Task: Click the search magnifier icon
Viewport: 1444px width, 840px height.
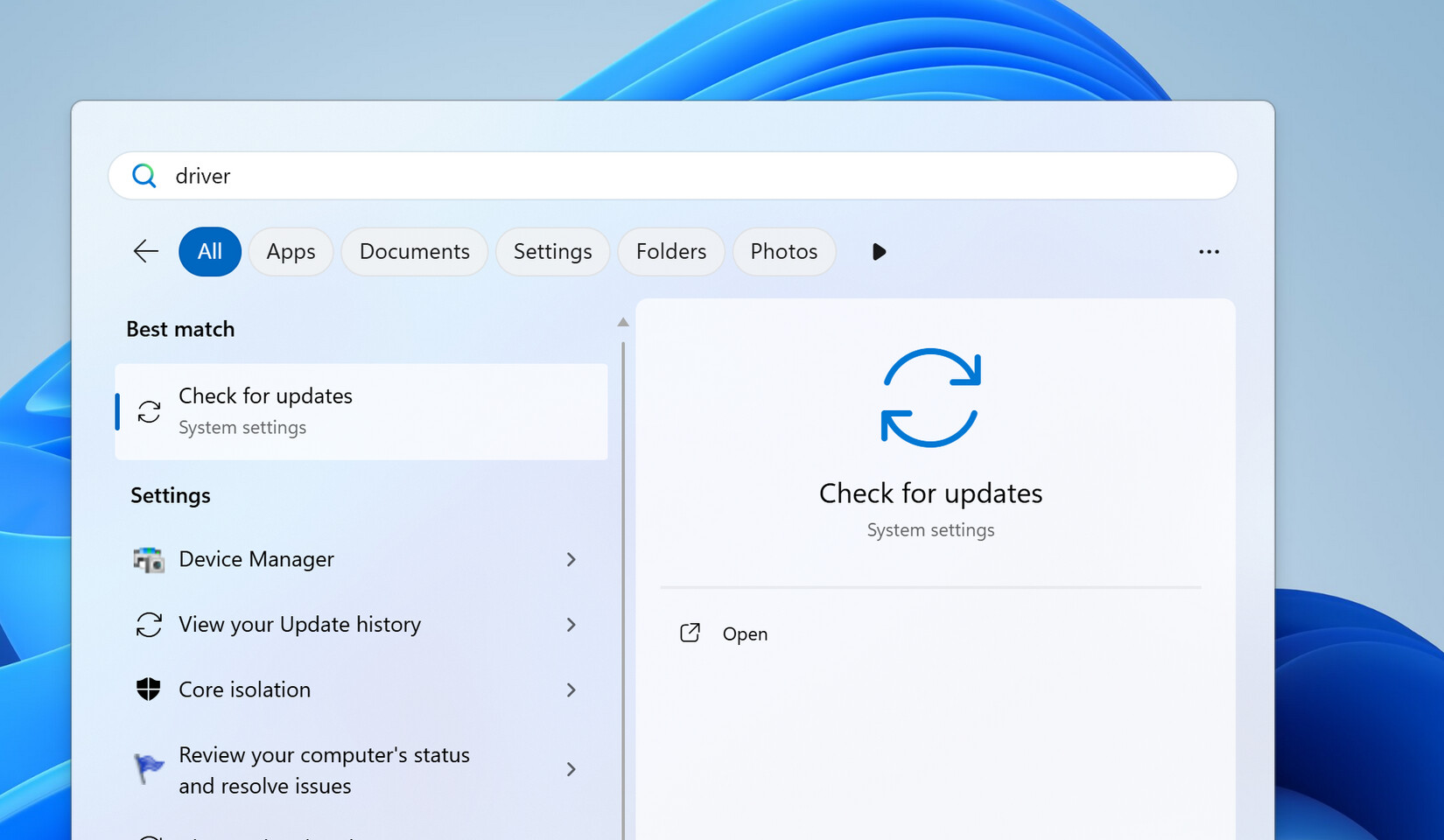Action: (x=144, y=176)
